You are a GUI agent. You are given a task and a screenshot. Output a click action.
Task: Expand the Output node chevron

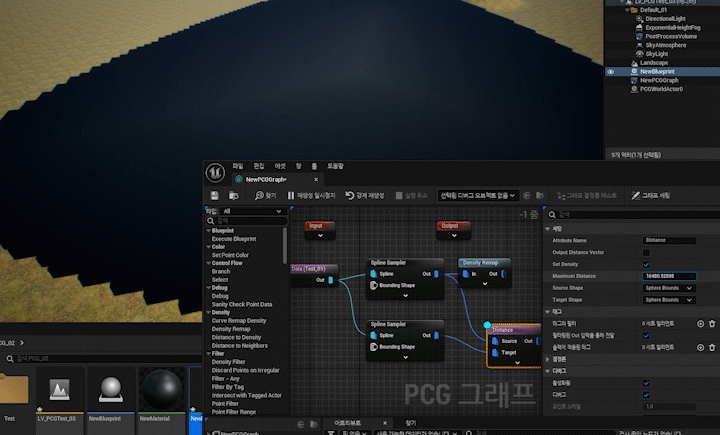(x=454, y=236)
